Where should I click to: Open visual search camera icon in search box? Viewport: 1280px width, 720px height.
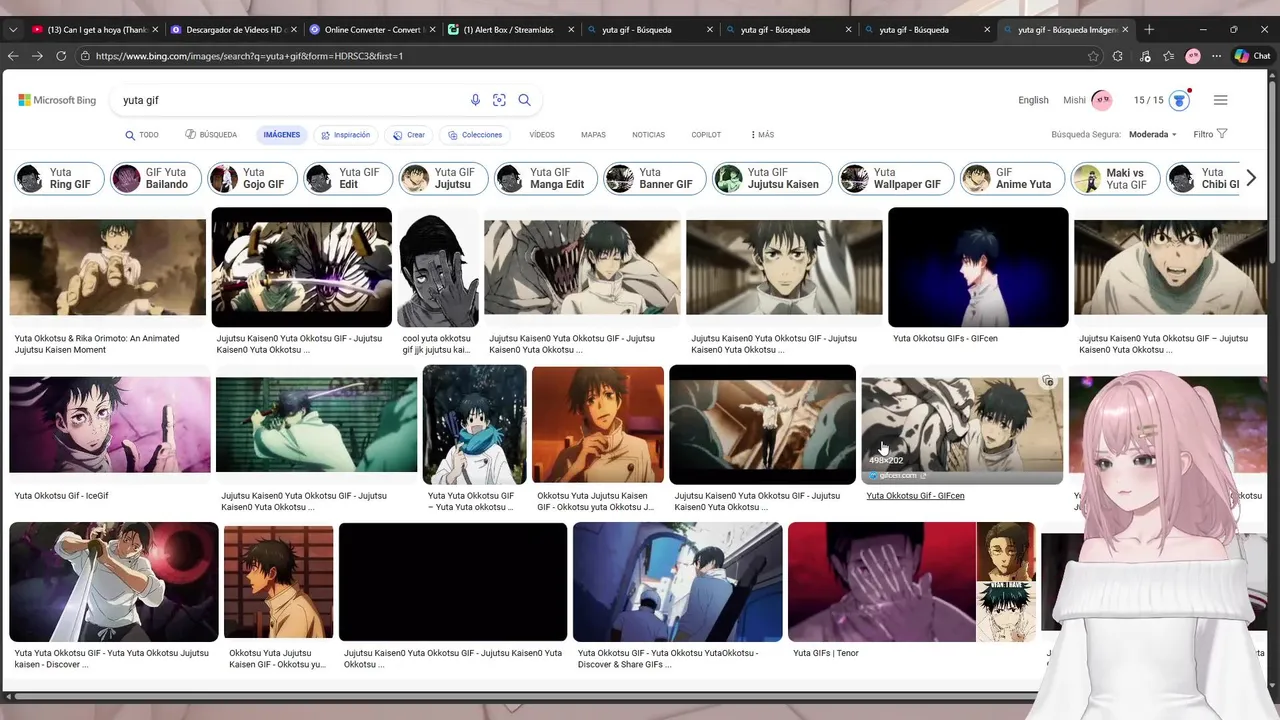(499, 100)
